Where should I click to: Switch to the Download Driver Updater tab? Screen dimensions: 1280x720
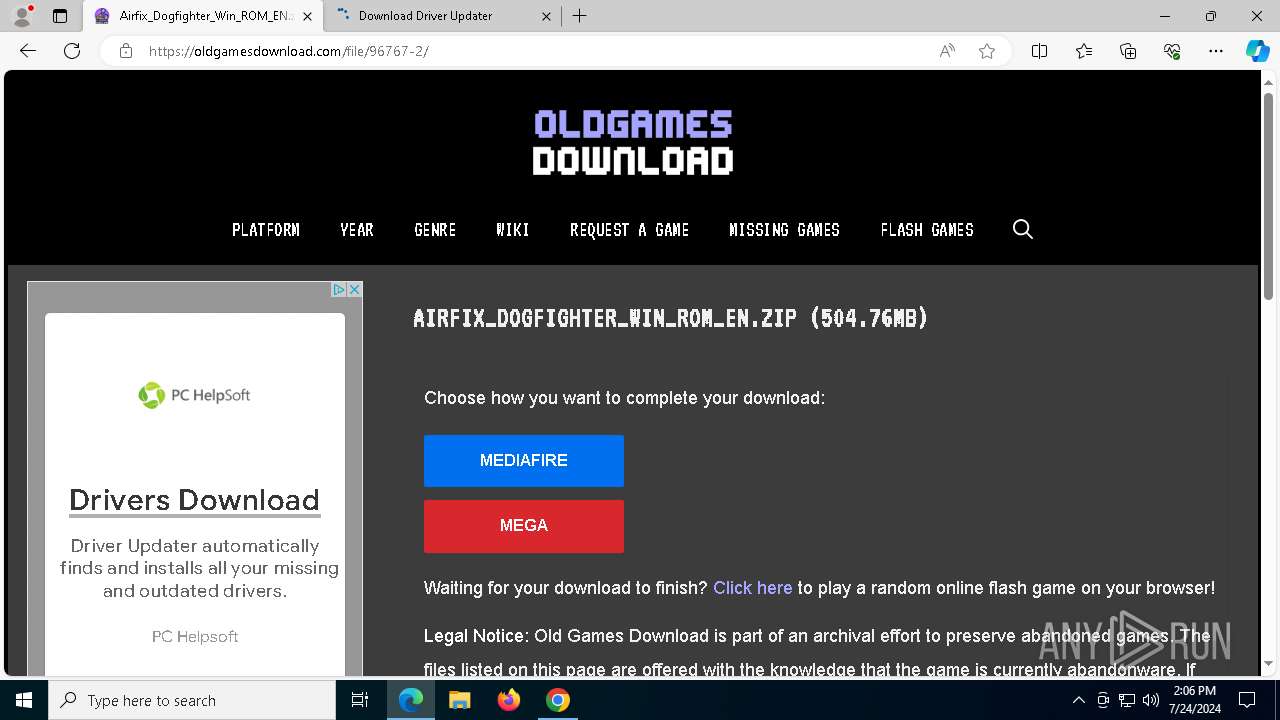pyautogui.click(x=425, y=16)
